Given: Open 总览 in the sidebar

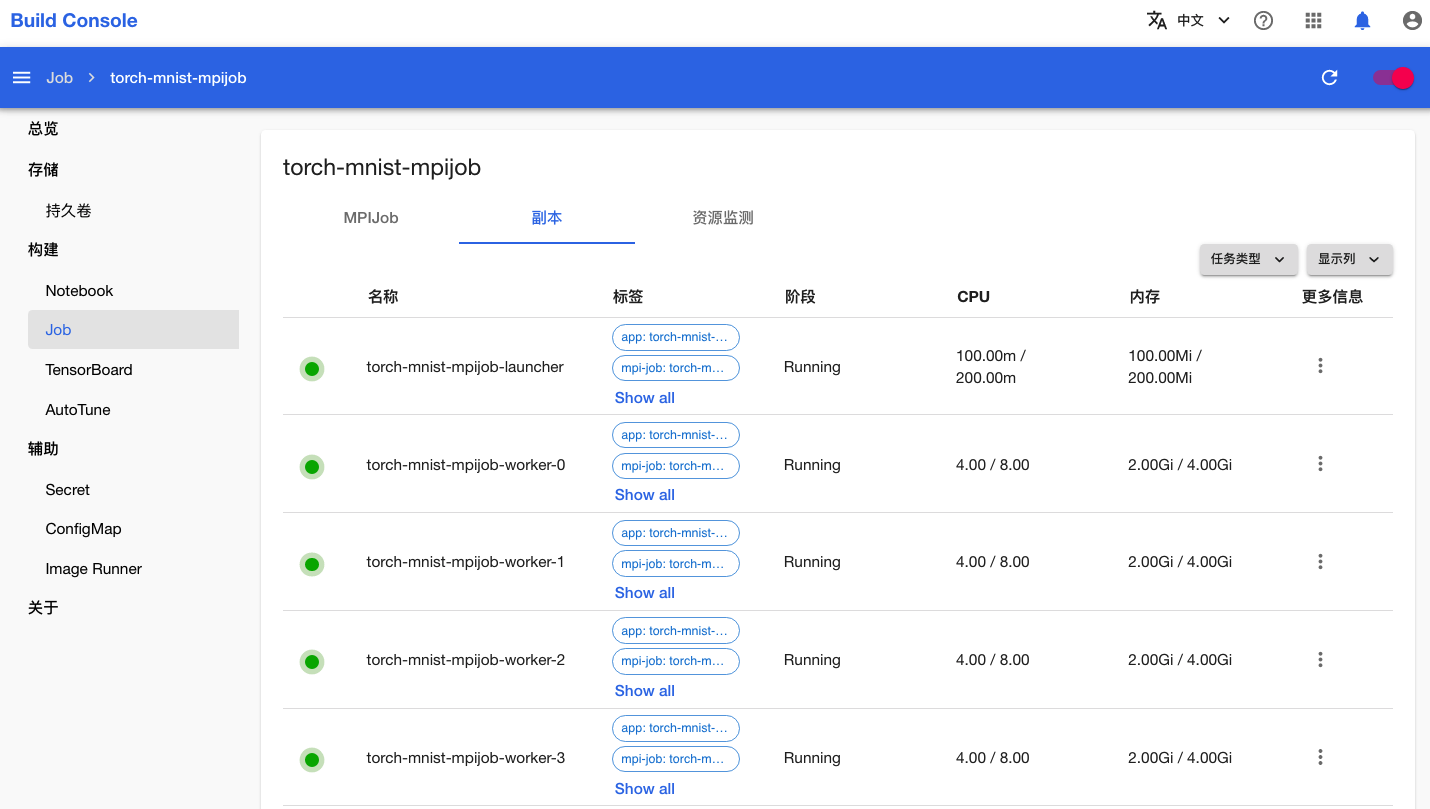Looking at the screenshot, I should coord(43,129).
